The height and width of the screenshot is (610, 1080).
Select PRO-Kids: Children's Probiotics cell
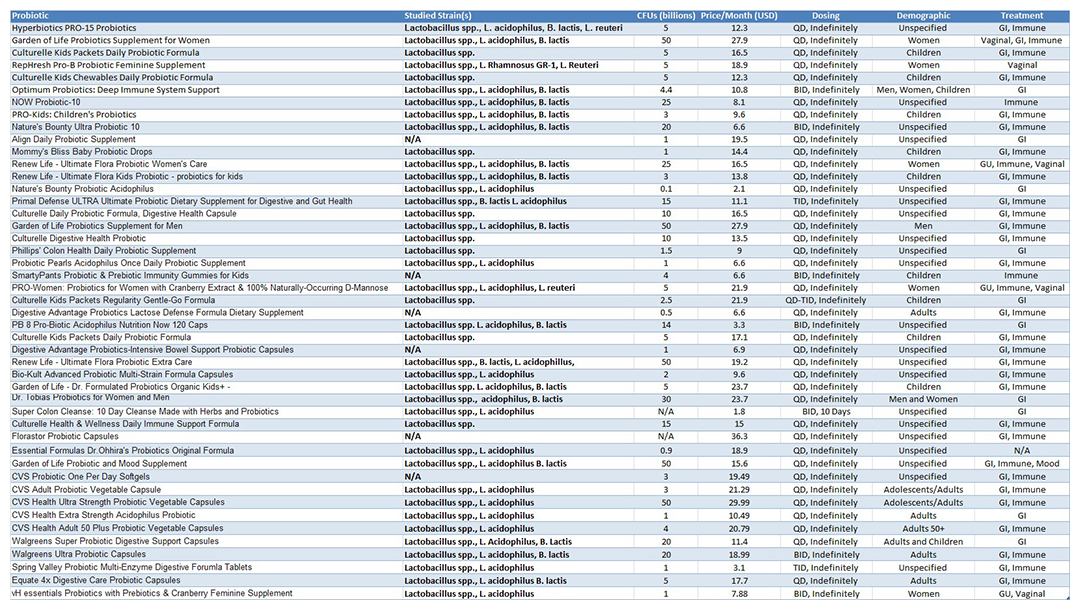[74, 115]
